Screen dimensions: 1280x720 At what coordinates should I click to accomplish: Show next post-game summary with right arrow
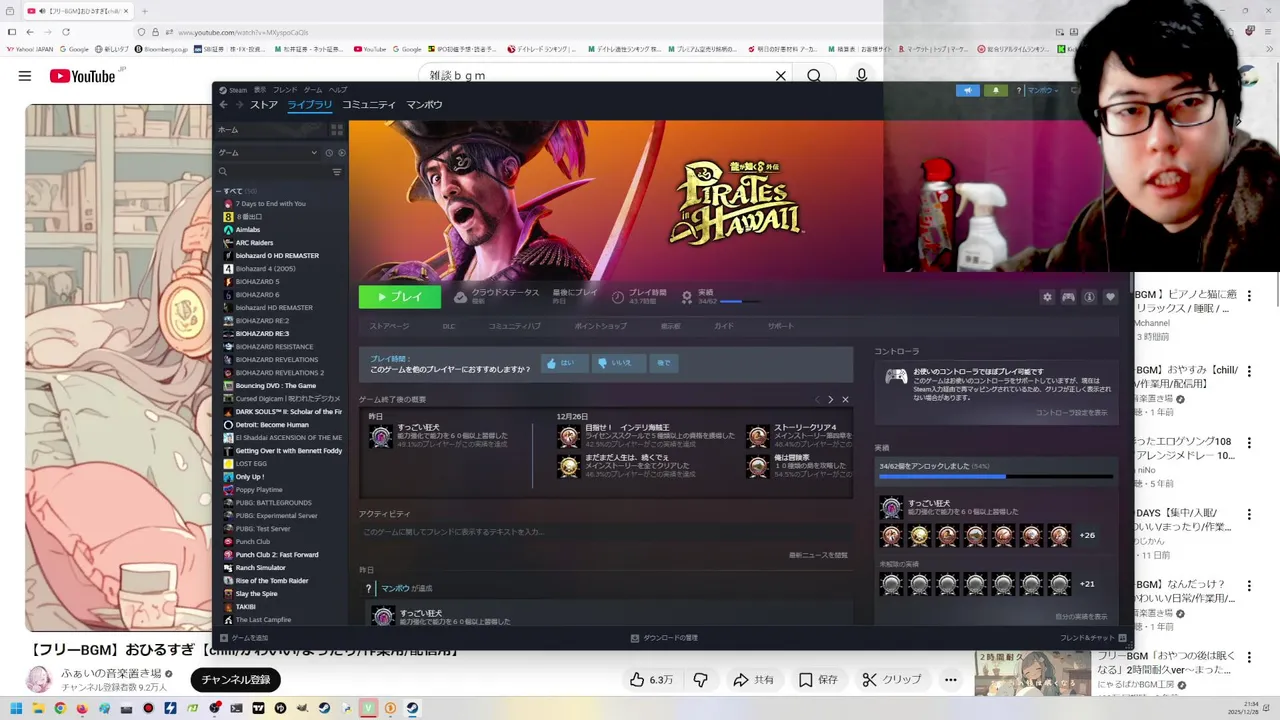830,400
